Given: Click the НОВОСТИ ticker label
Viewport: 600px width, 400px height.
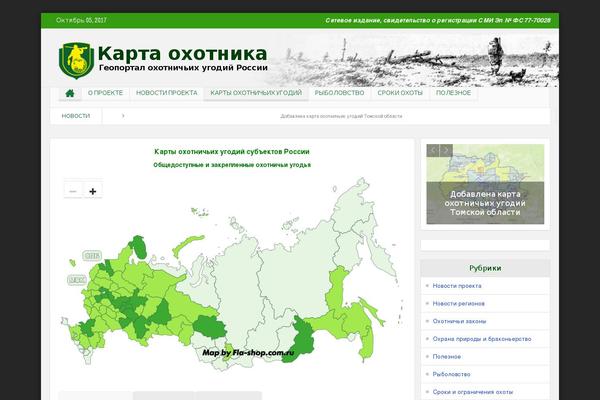Looking at the screenshot, I should [x=76, y=116].
